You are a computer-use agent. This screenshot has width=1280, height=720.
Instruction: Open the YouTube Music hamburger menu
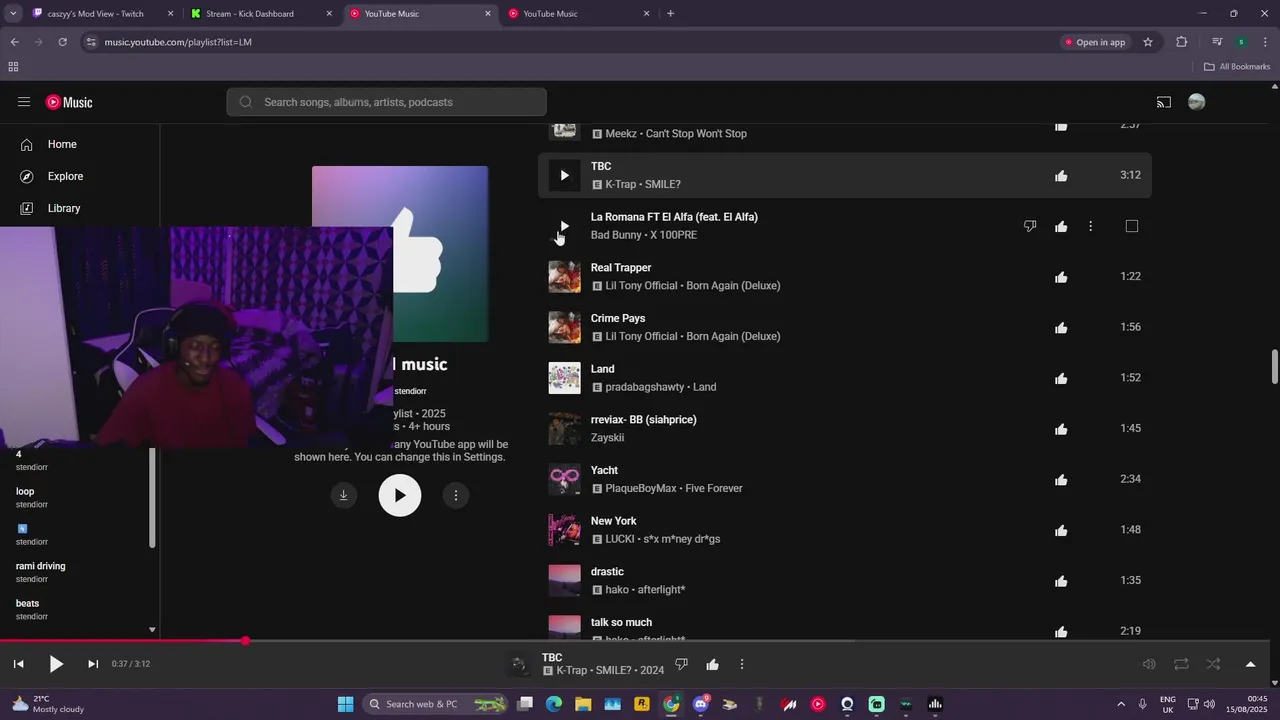(24, 102)
